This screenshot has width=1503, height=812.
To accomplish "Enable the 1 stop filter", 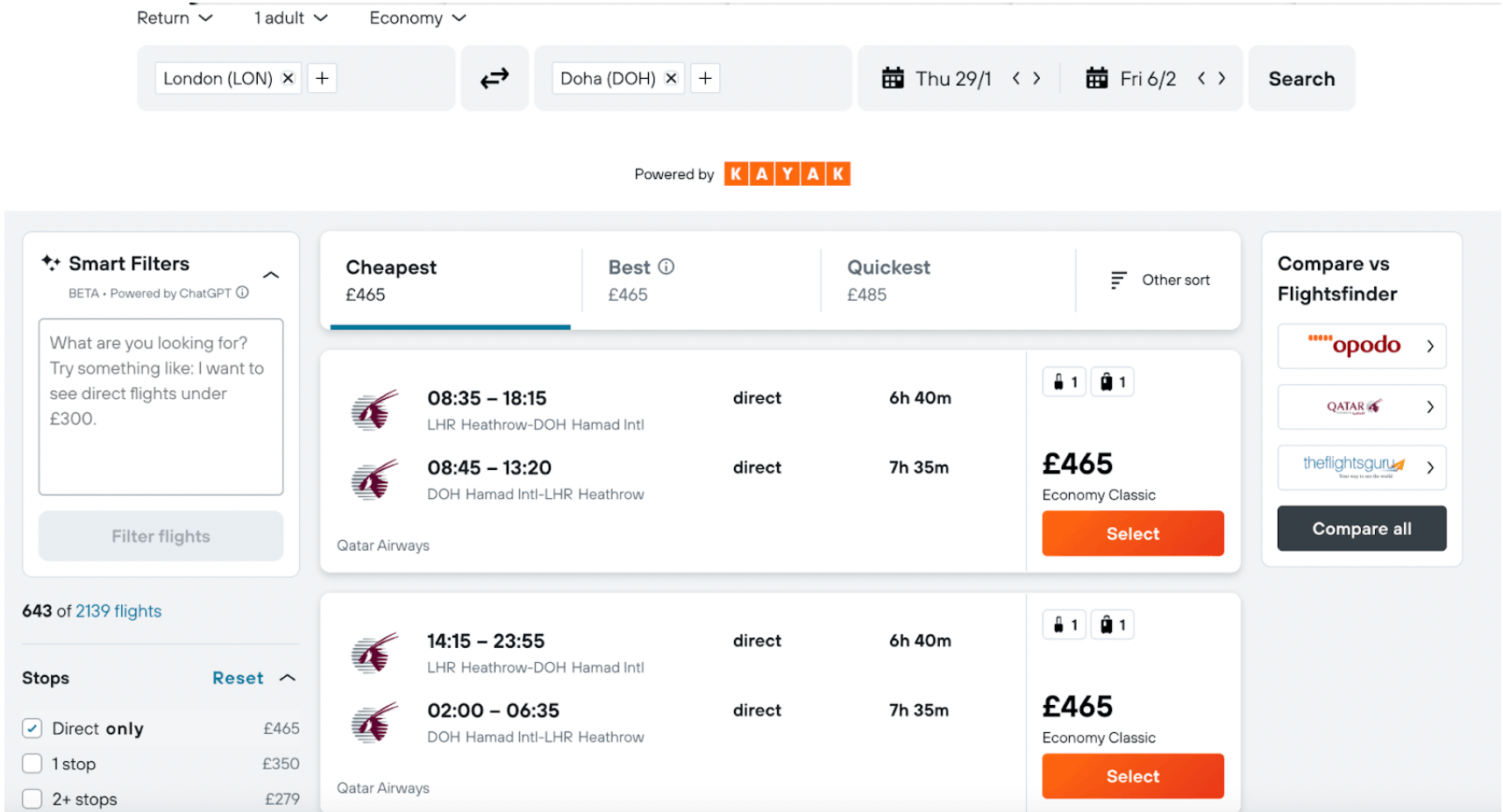I will tap(32, 764).
